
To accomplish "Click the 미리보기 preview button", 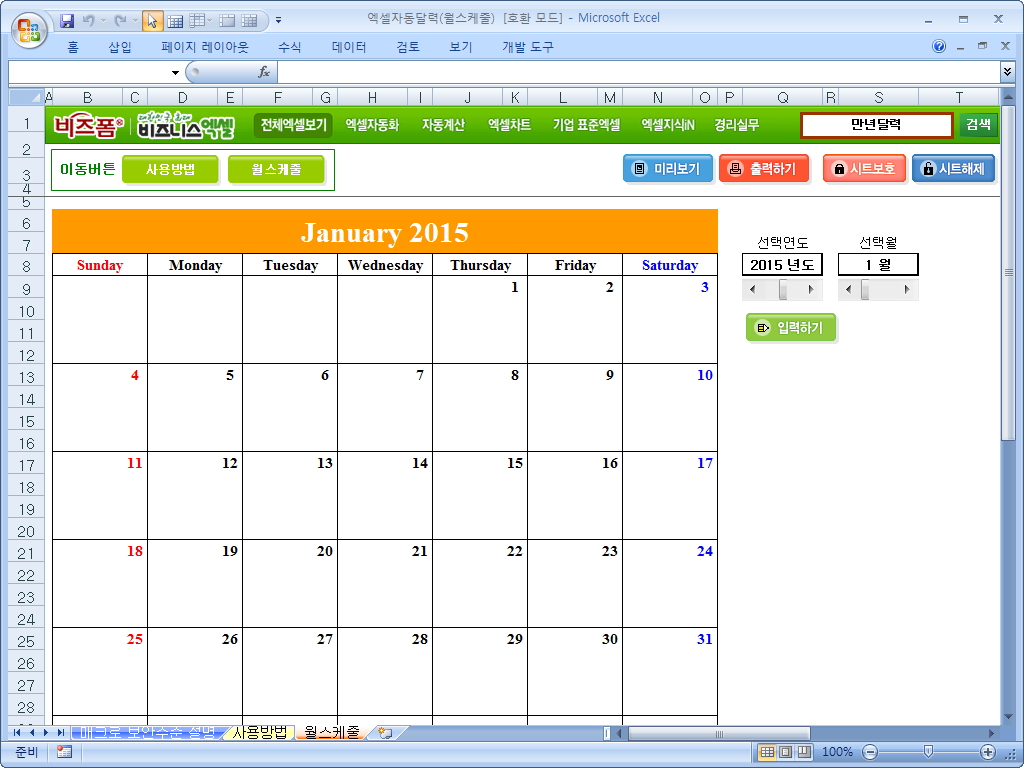I will (667, 168).
